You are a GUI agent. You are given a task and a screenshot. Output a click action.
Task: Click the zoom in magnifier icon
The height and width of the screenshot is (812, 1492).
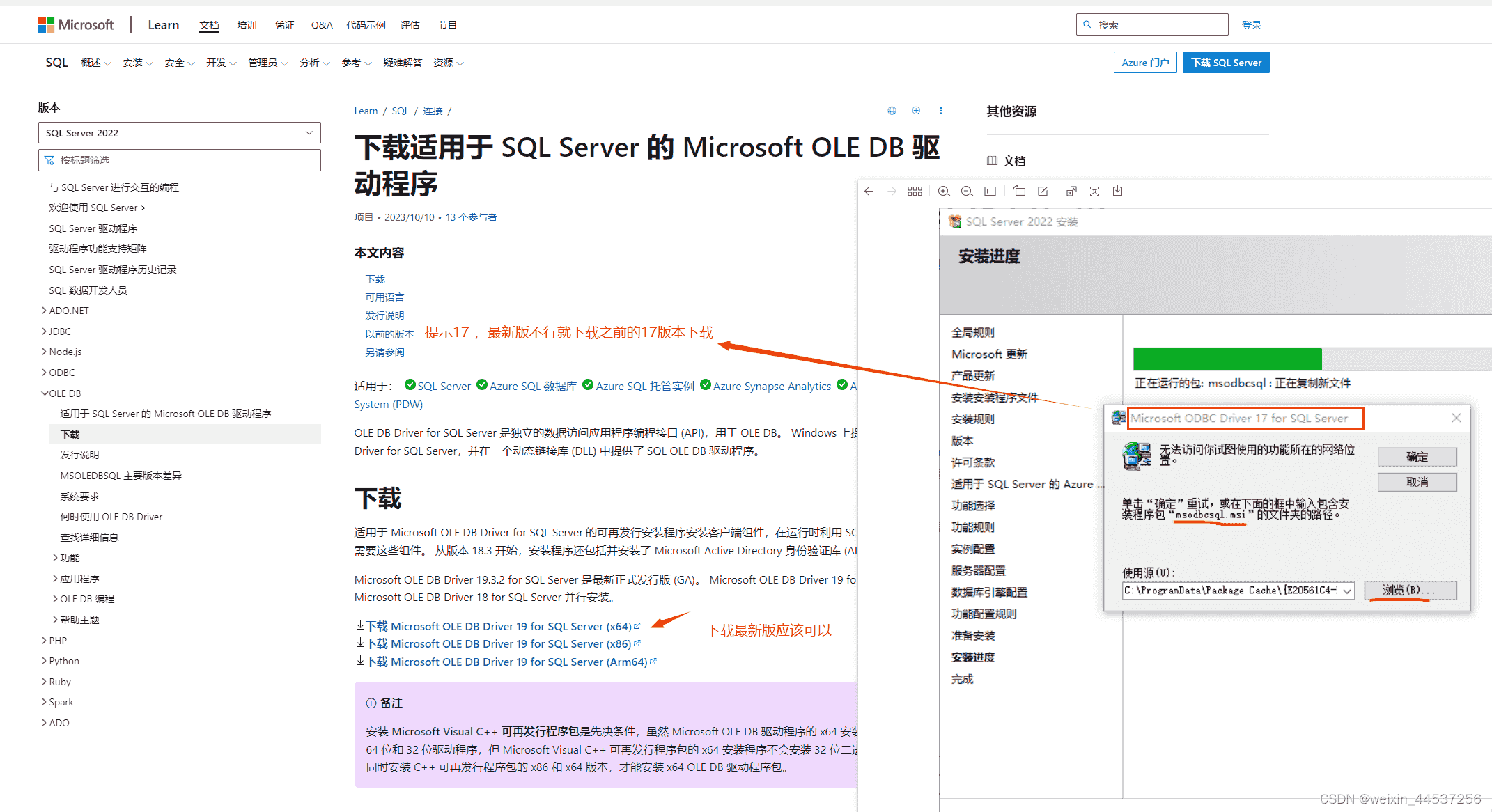[x=944, y=192]
